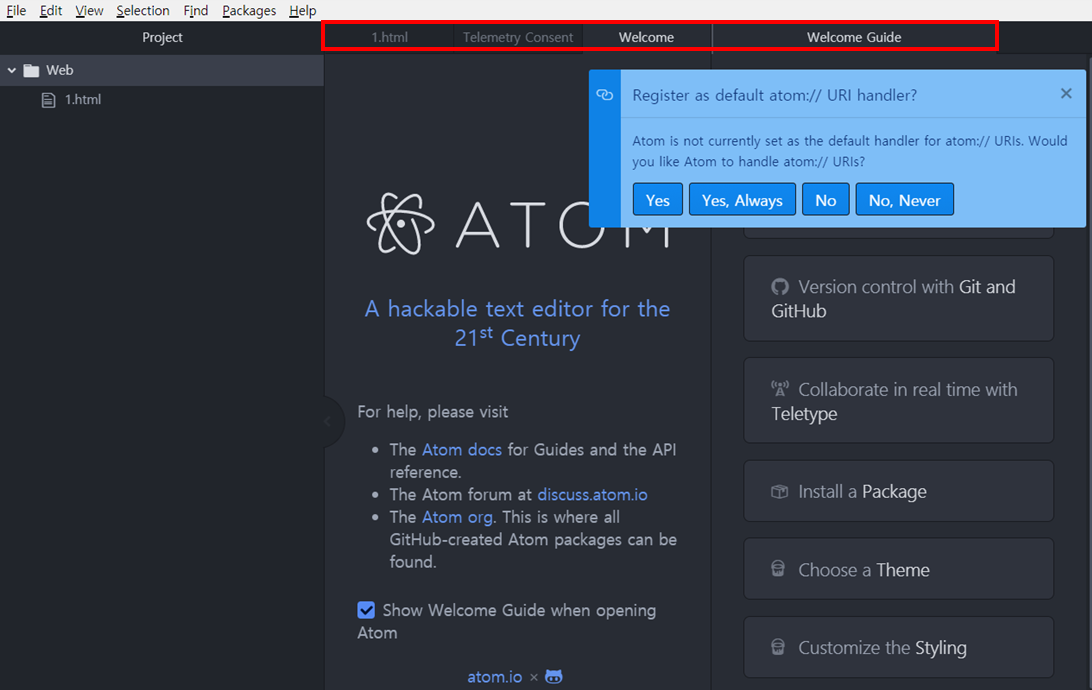
Task: Click the Yes, Always button
Action: click(742, 200)
